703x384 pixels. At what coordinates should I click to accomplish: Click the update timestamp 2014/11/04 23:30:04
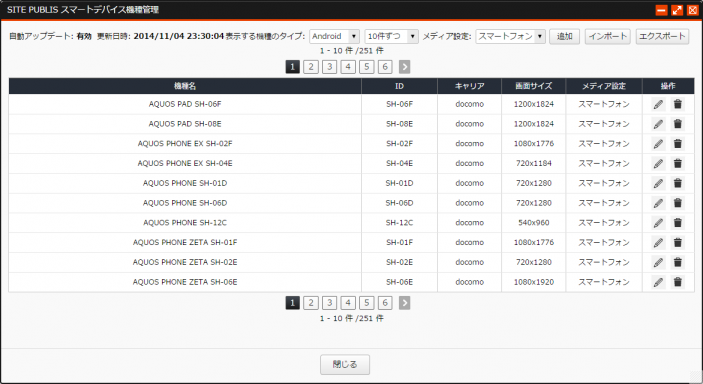click(x=178, y=36)
